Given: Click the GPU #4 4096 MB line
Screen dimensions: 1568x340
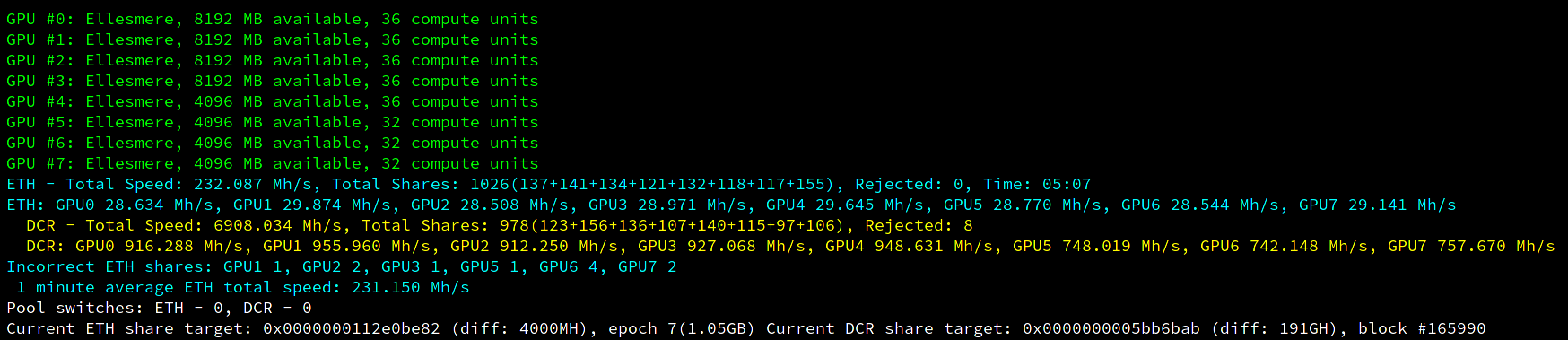Looking at the screenshot, I should 273,101.
